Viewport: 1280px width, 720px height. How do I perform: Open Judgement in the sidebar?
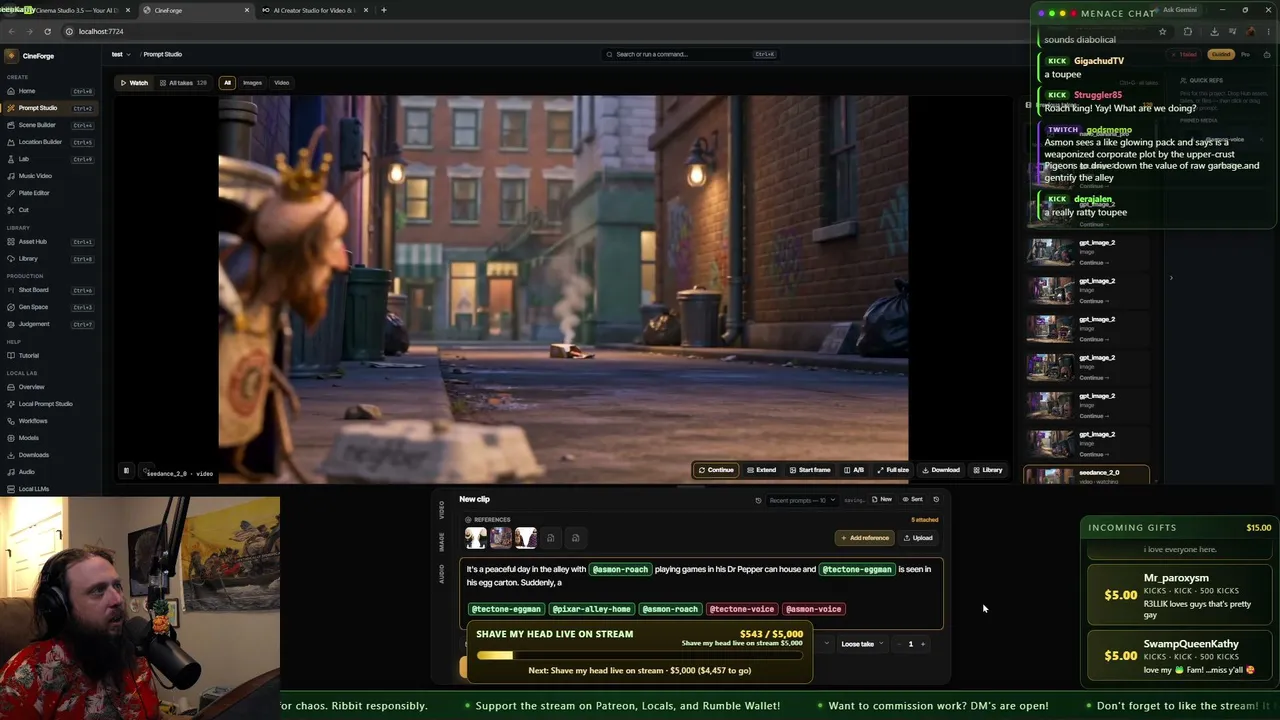click(50, 324)
